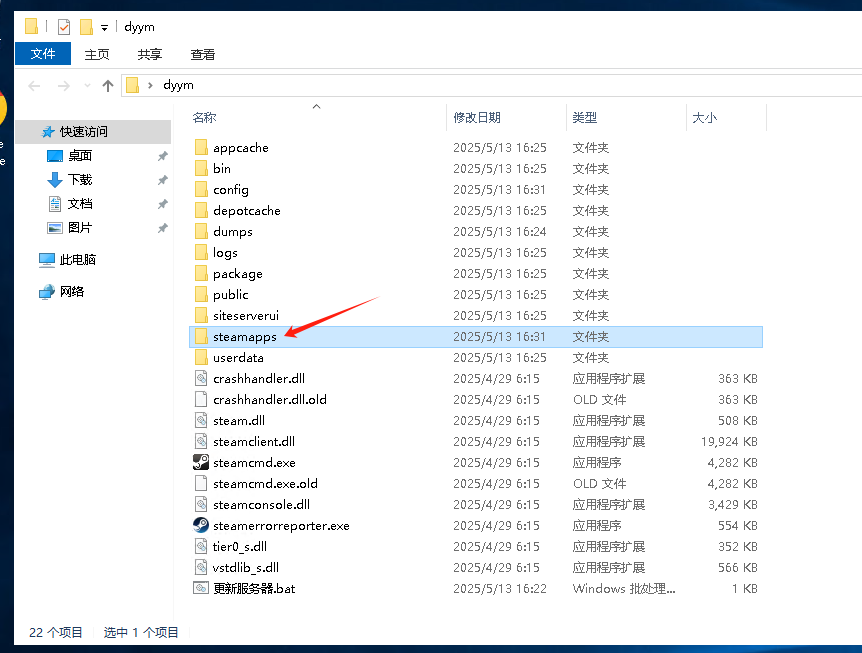This screenshot has width=862, height=653.
Task: Click the pin icon next to 桌面
Action: [x=163, y=156]
